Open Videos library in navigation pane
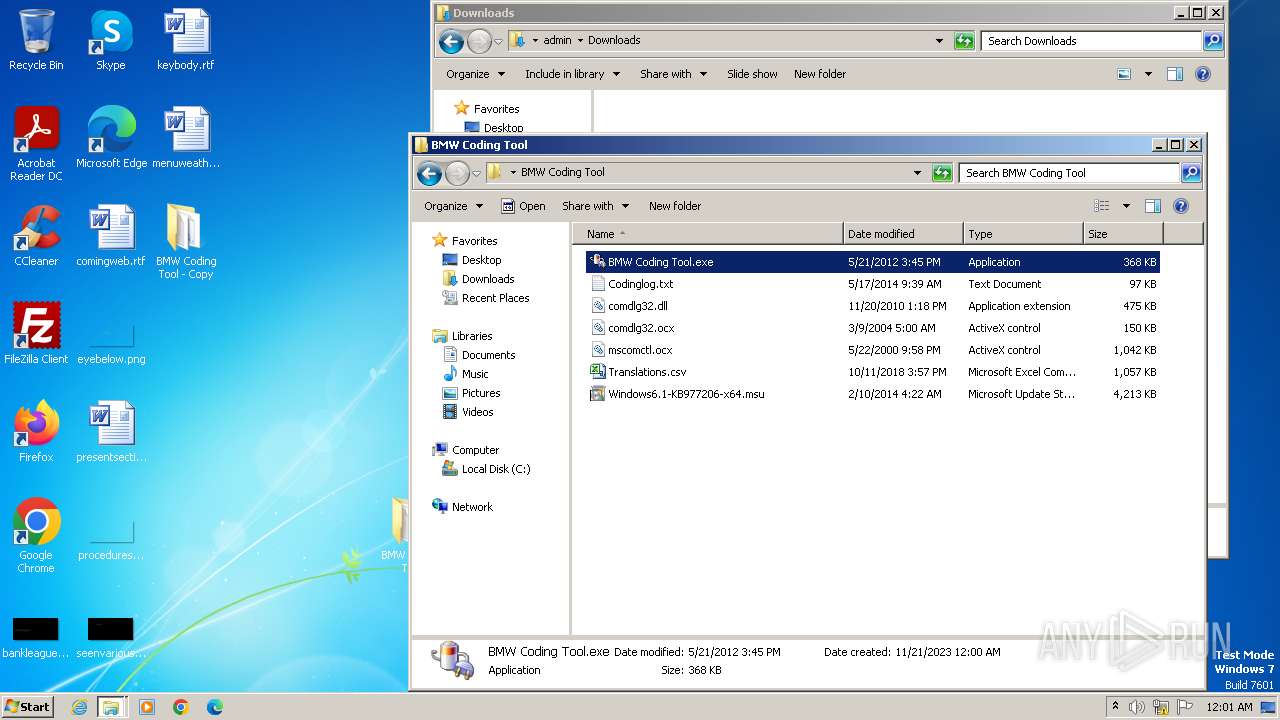The width and height of the screenshot is (1280, 720). (468, 412)
